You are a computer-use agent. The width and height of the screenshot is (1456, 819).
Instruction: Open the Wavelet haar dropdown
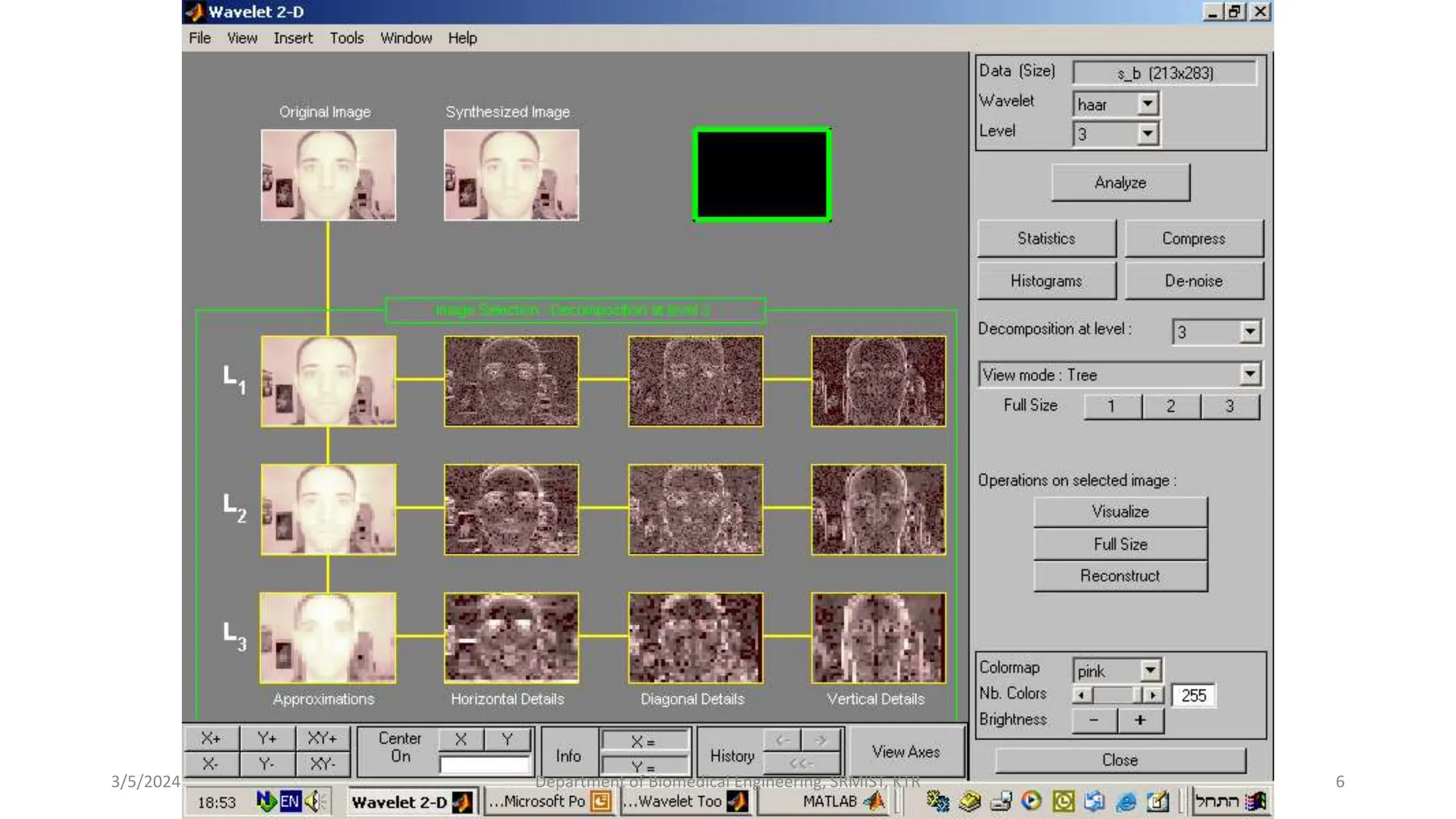(1147, 105)
